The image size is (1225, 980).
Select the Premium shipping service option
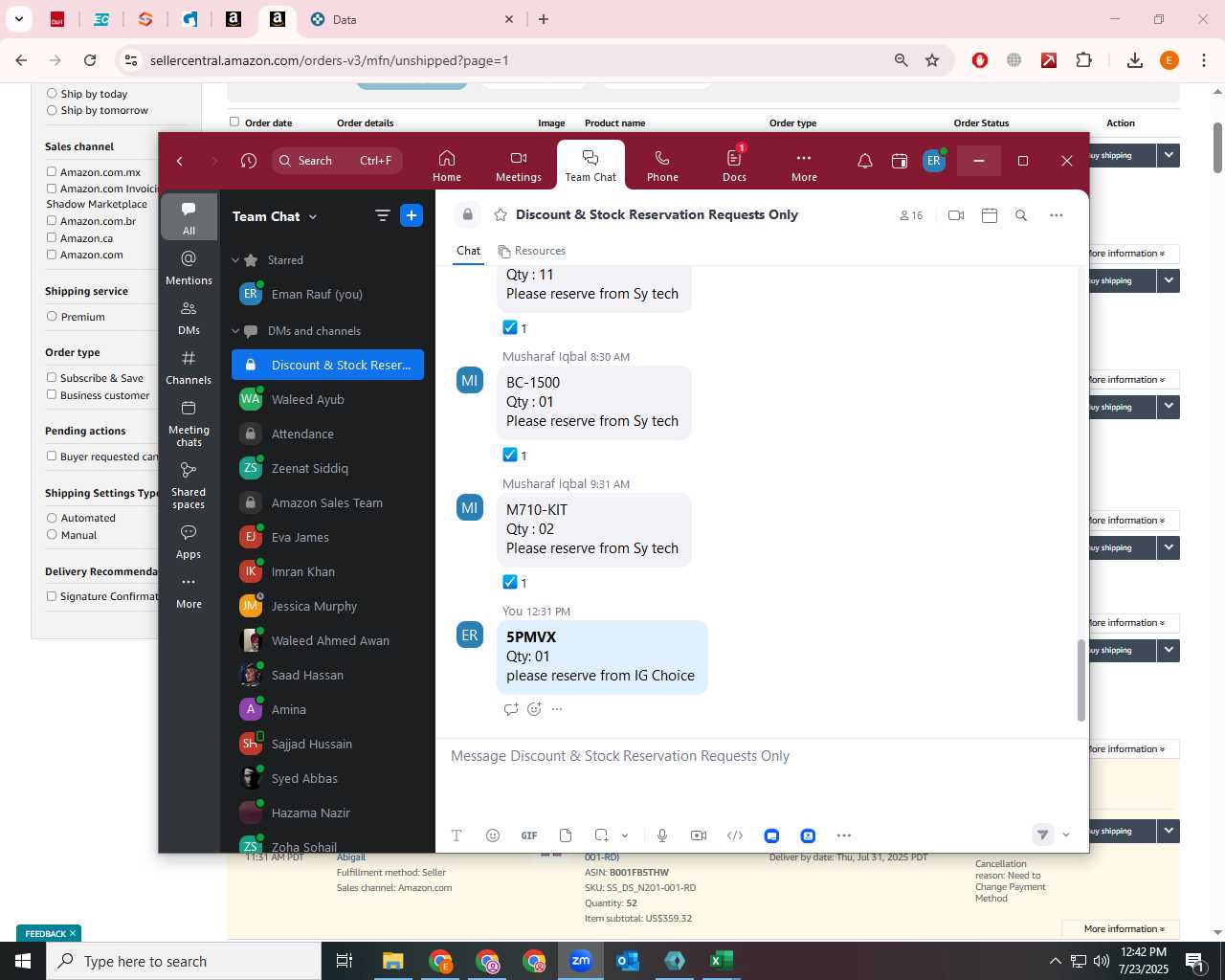[x=52, y=317]
